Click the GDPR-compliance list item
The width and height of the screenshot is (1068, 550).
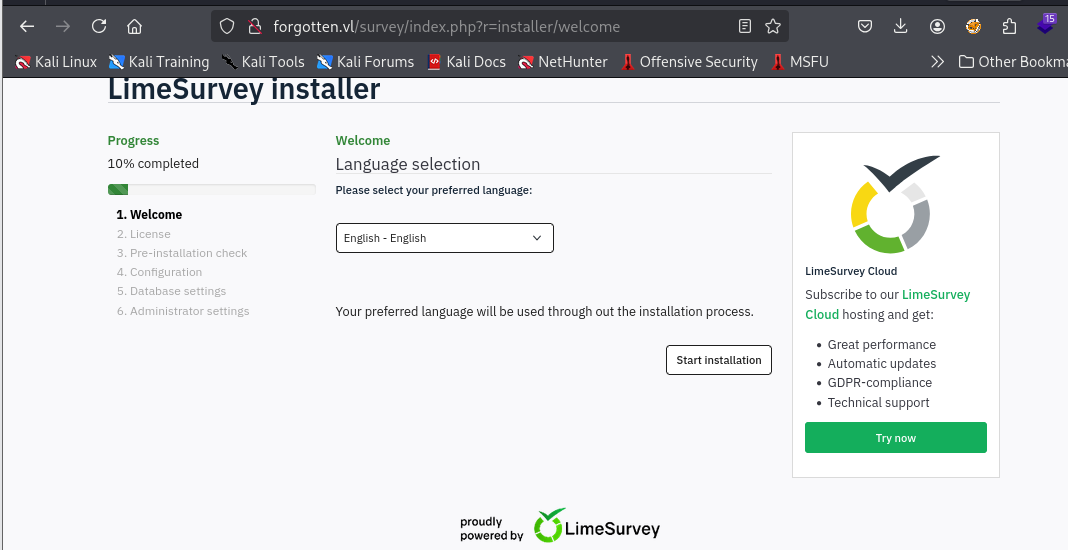click(x=879, y=382)
